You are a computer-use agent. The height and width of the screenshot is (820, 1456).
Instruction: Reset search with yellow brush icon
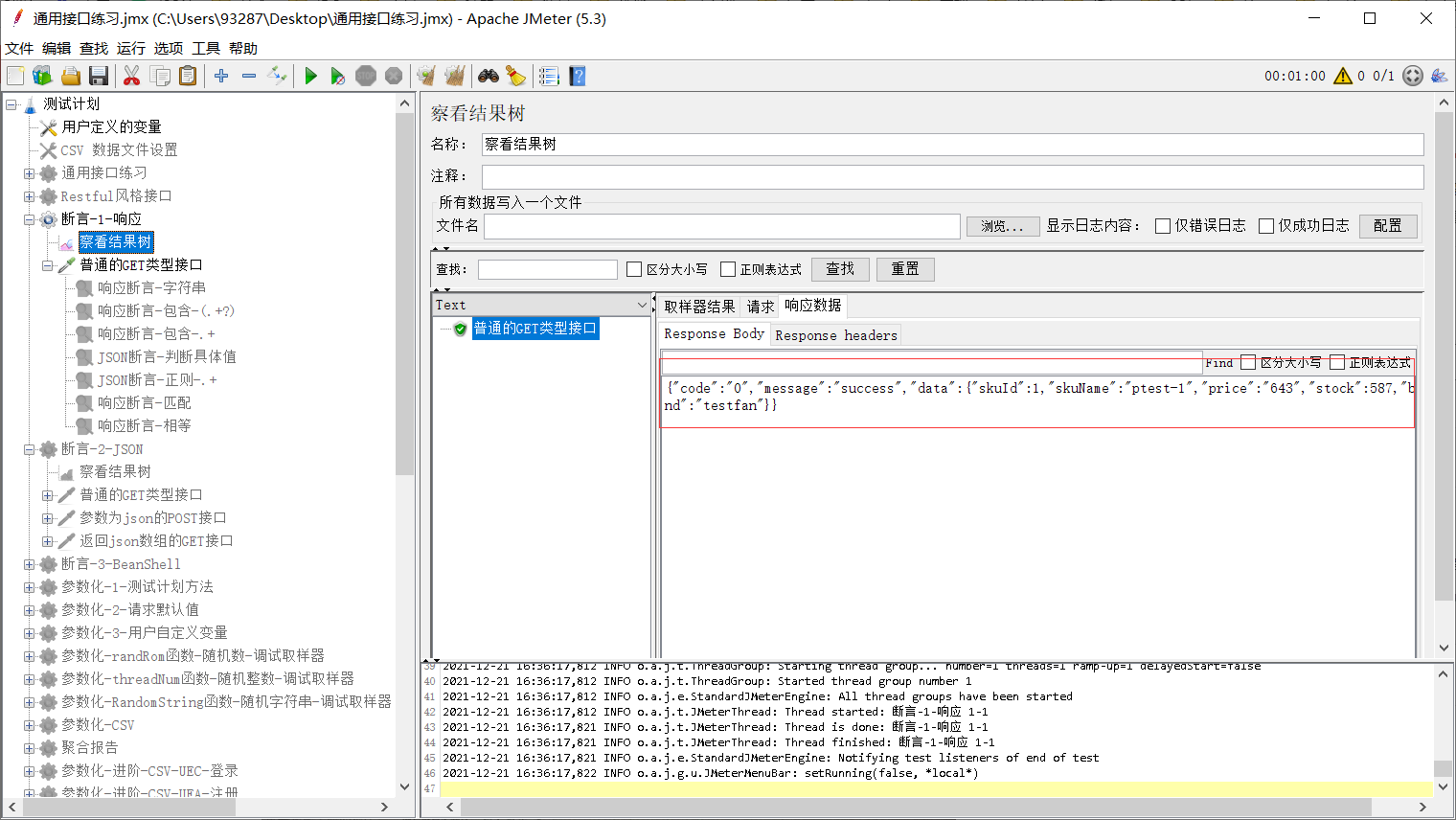click(x=516, y=76)
